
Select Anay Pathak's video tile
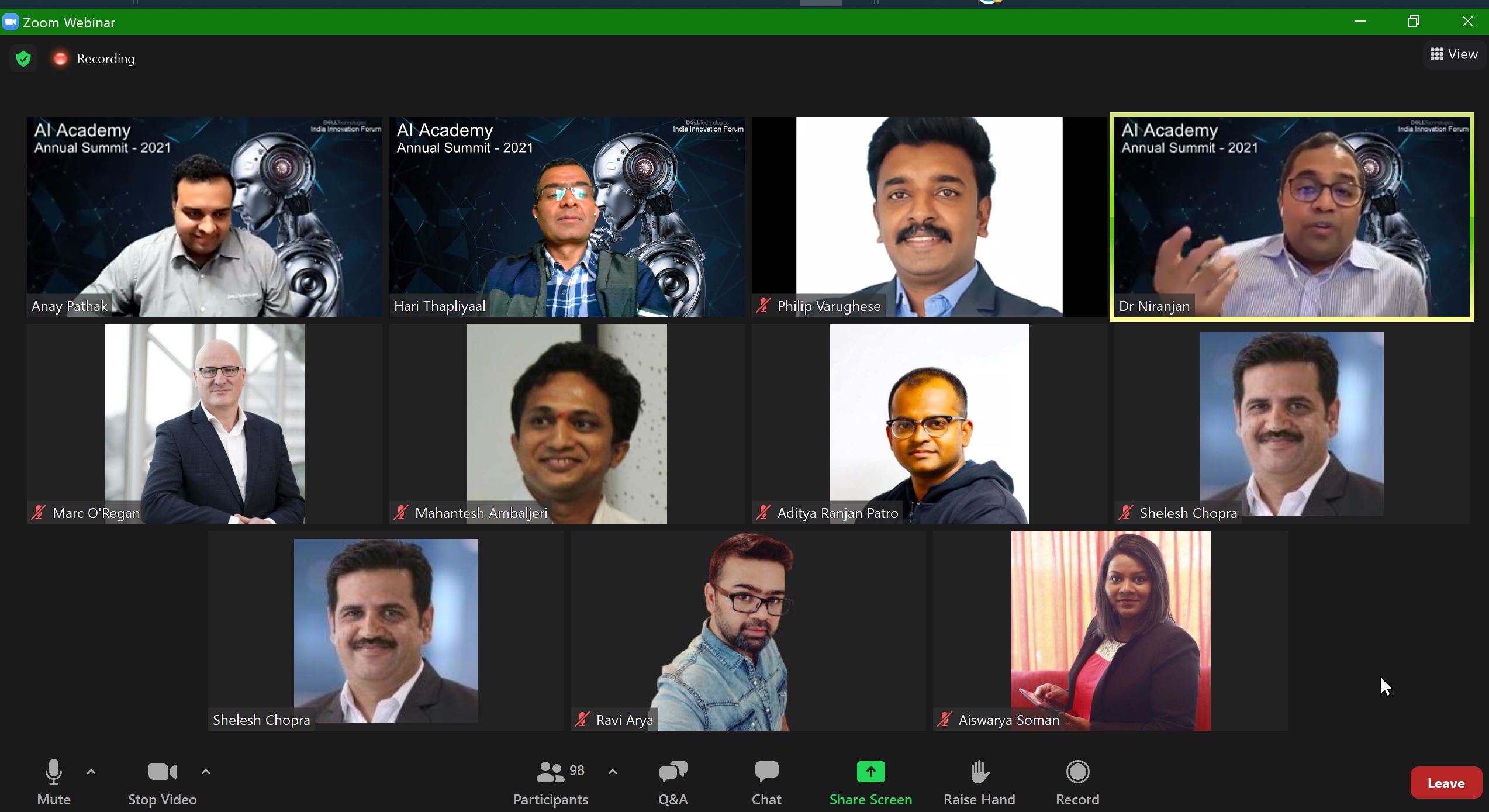click(205, 217)
